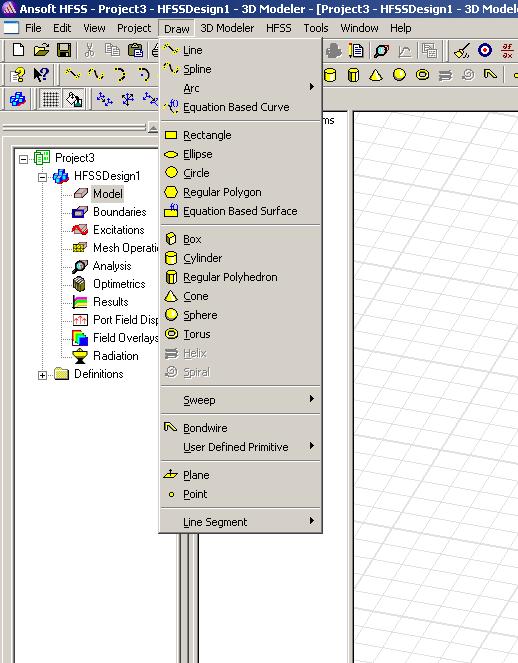Image resolution: width=518 pixels, height=663 pixels.
Task: Select Radiation in the project tree
Action: coord(116,356)
